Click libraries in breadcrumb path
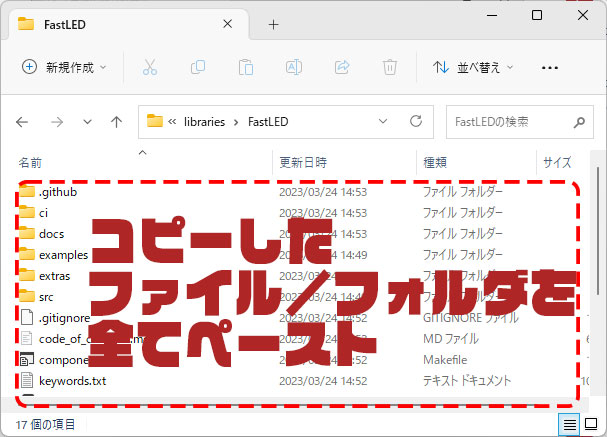 click(204, 122)
